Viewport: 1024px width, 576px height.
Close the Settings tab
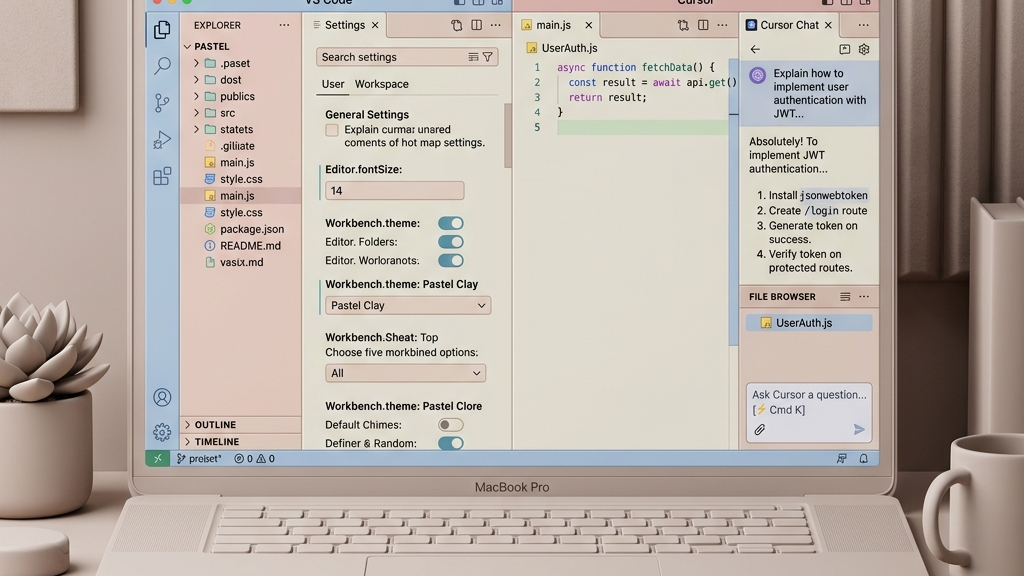pos(375,25)
